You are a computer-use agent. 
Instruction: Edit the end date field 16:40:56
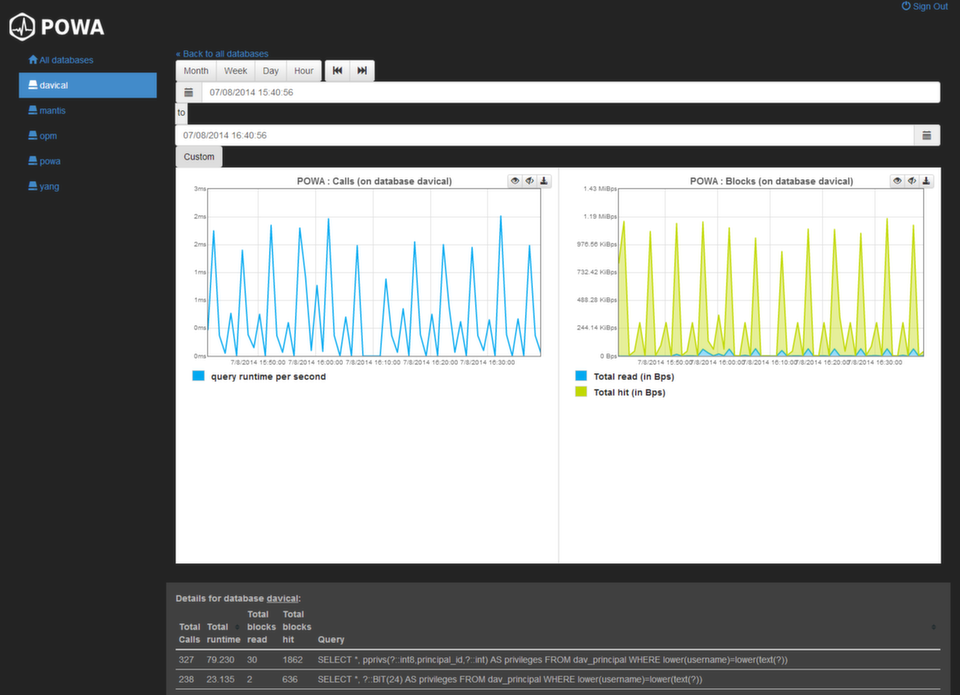click(545, 135)
